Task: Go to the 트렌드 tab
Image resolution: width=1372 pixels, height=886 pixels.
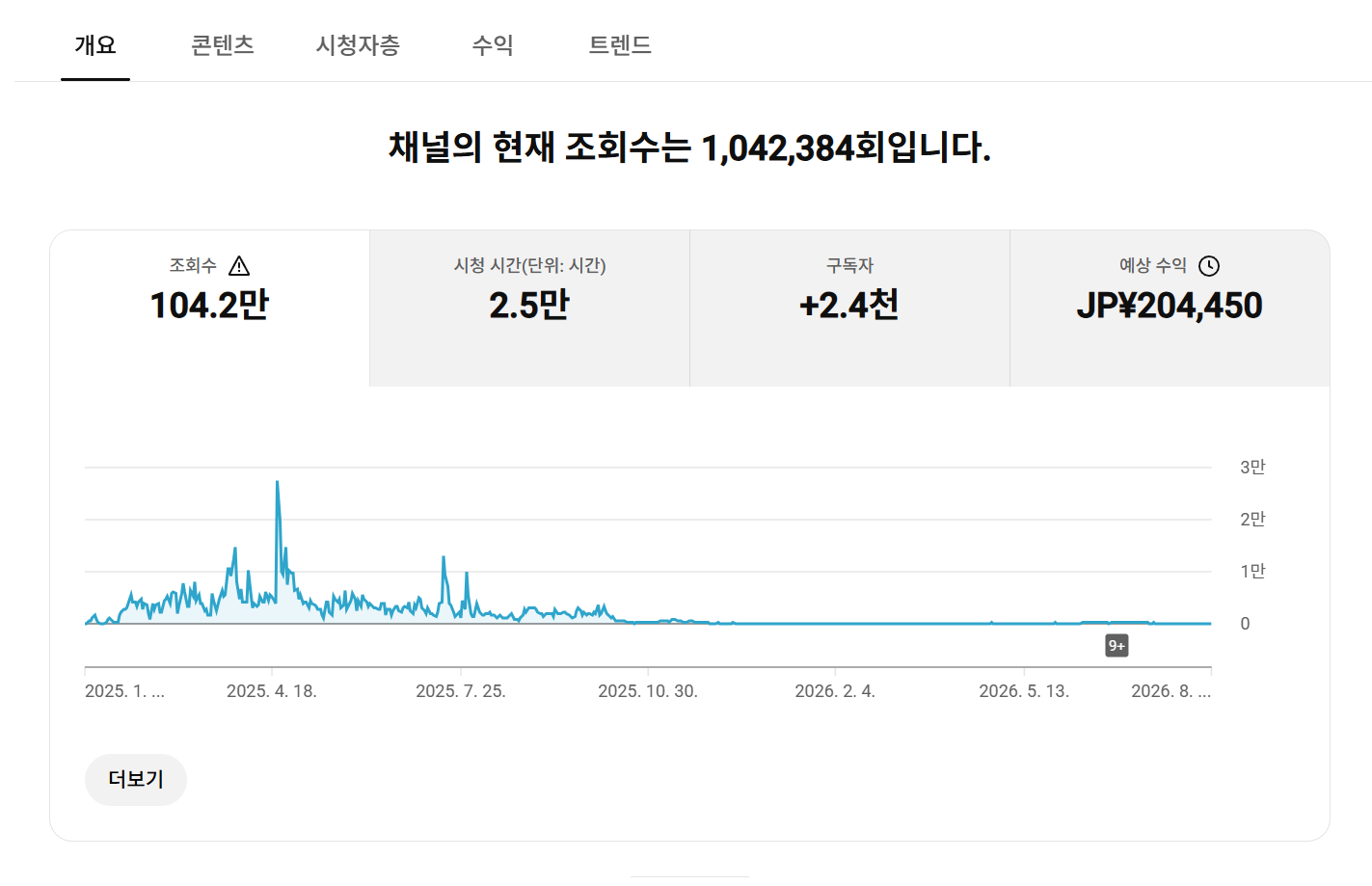Action: coord(620,45)
